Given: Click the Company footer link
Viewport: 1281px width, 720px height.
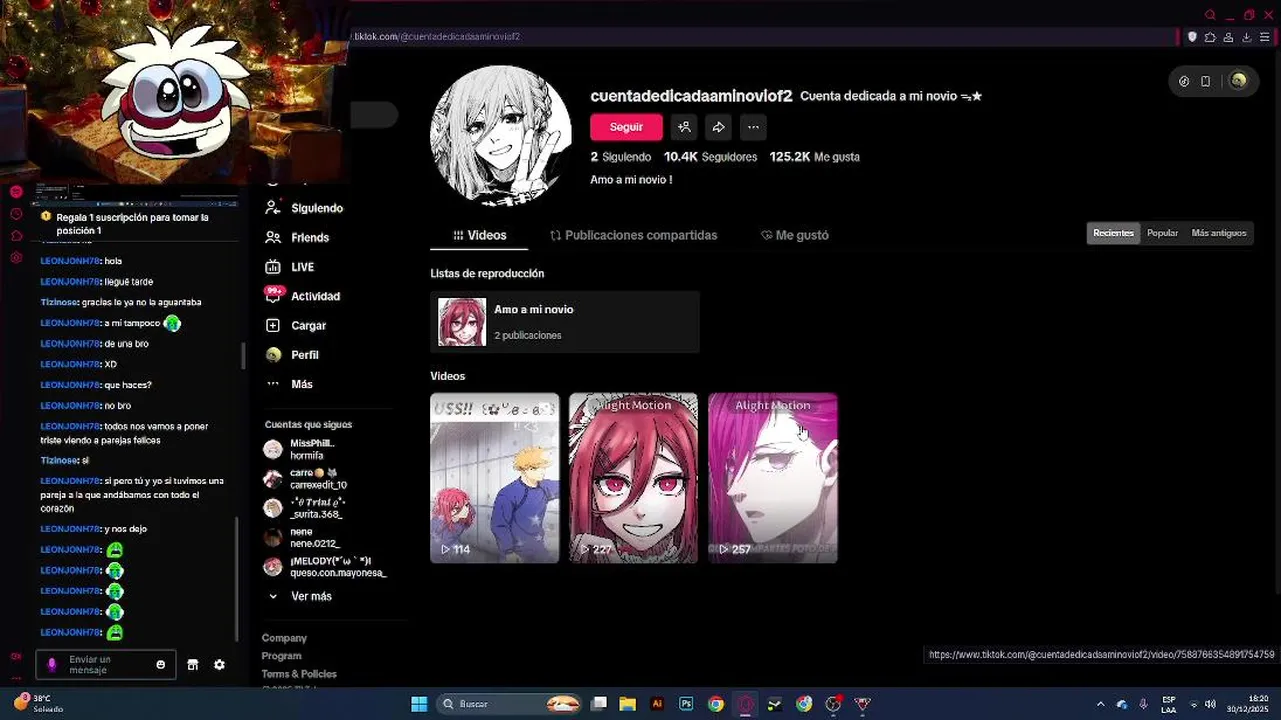Looking at the screenshot, I should (x=284, y=638).
